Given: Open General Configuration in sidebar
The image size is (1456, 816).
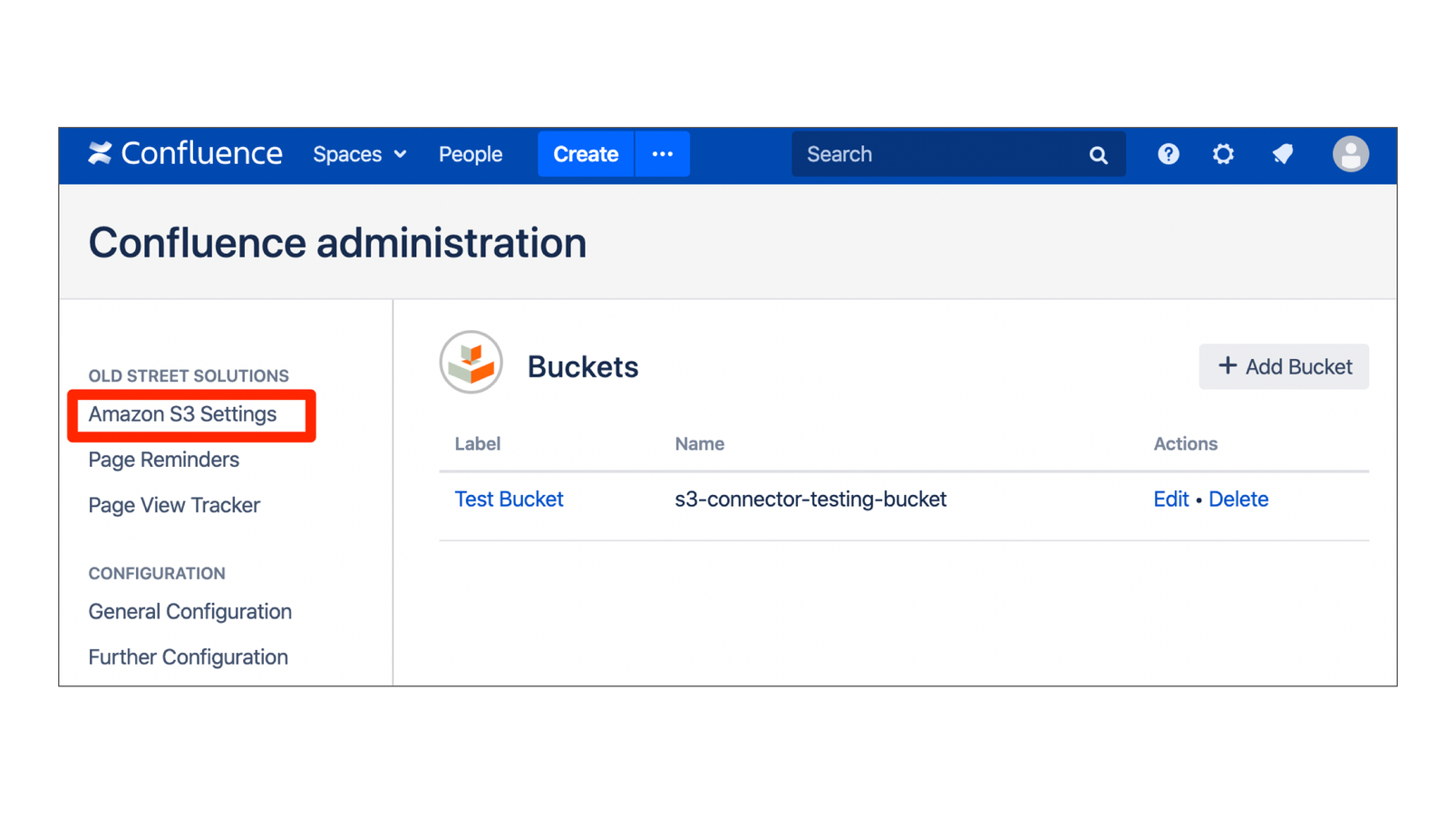Looking at the screenshot, I should point(190,612).
